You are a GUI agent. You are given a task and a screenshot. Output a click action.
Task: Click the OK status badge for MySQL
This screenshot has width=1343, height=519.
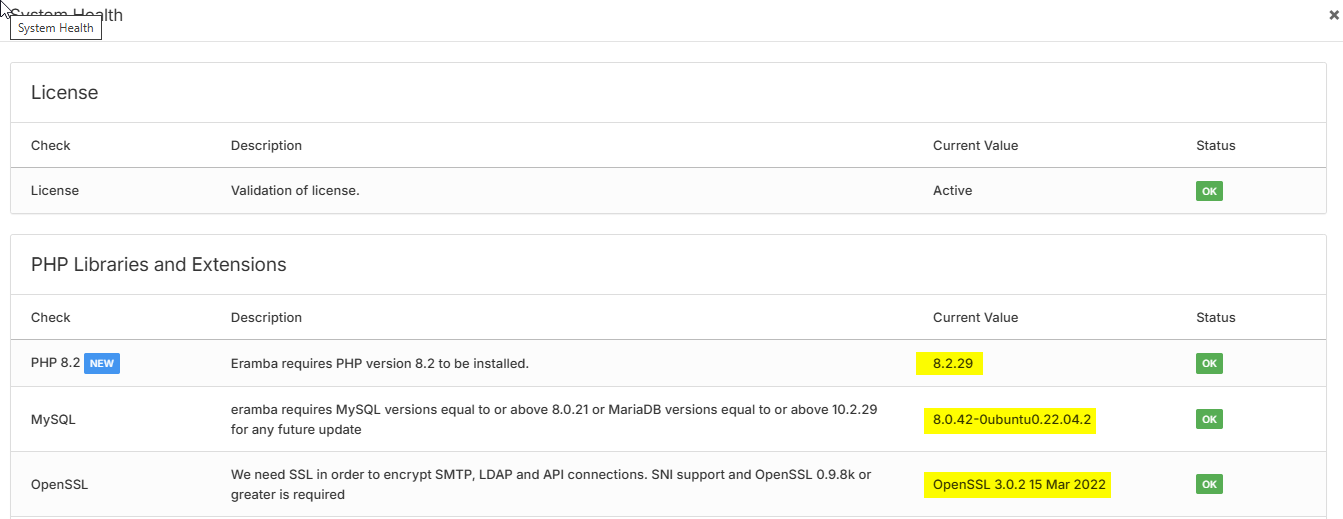1209,420
